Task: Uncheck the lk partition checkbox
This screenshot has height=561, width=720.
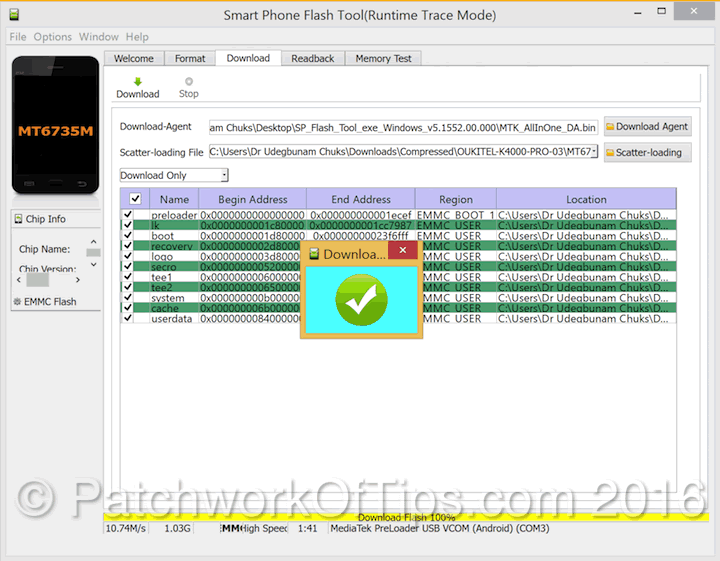Action: (128, 225)
